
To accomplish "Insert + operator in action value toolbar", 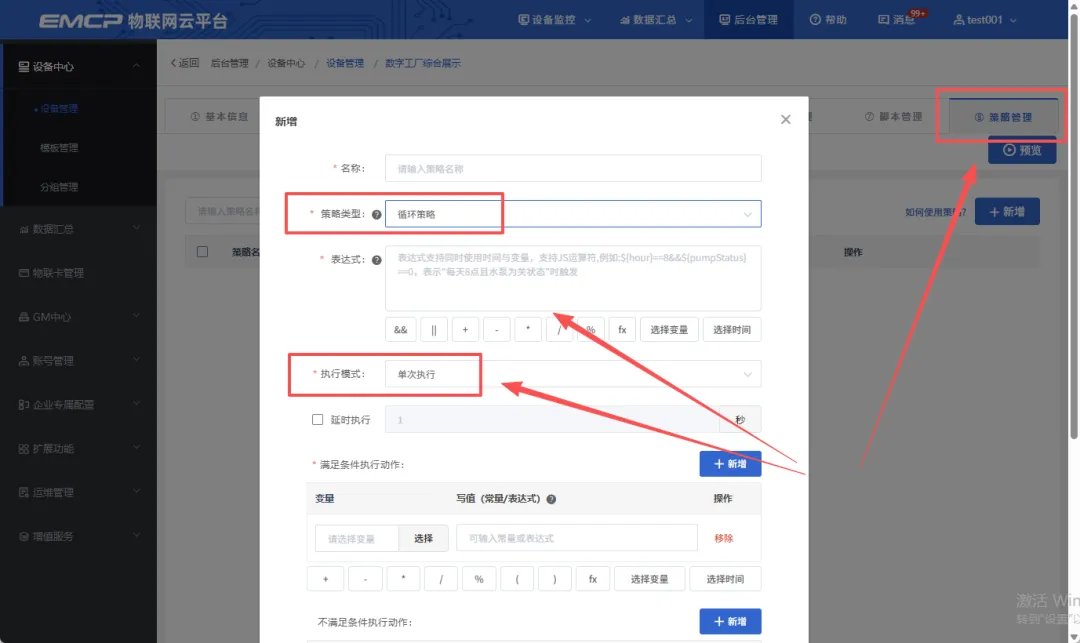I will point(326,579).
